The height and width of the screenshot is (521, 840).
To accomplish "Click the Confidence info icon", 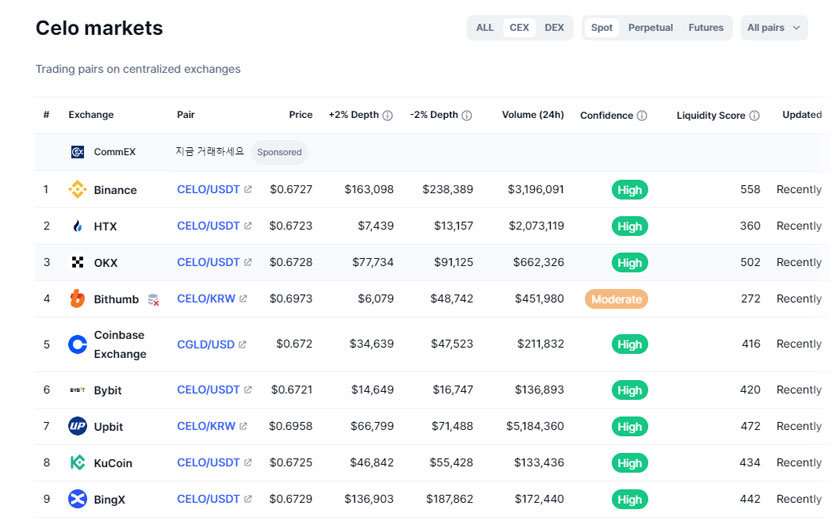I will tap(642, 116).
